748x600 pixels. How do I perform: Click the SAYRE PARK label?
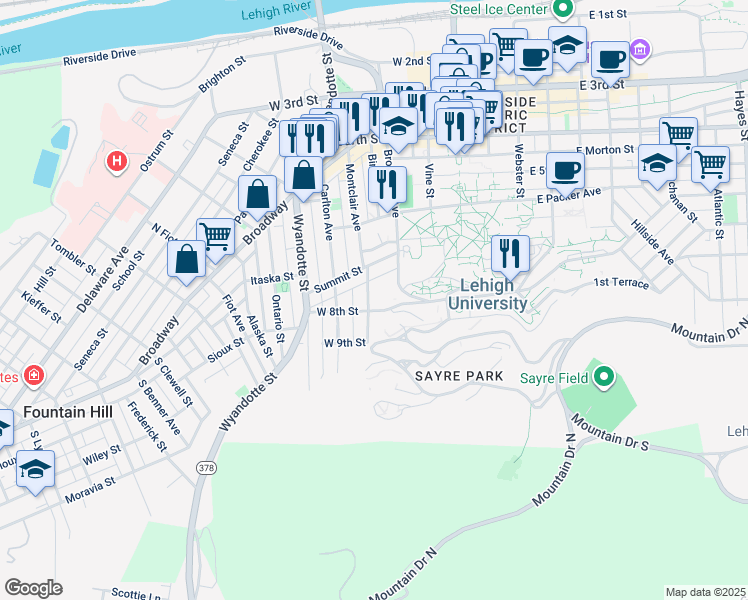pos(459,376)
